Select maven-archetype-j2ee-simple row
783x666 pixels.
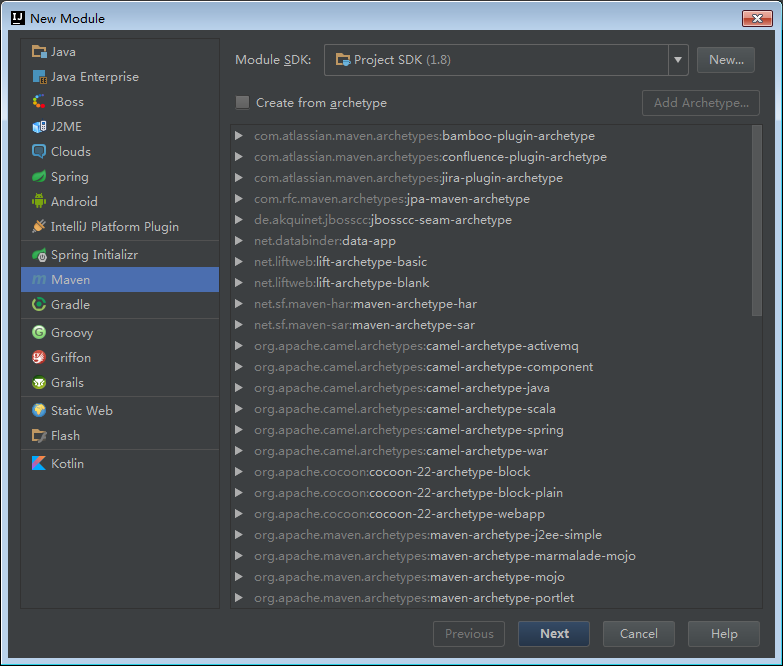tap(491, 534)
